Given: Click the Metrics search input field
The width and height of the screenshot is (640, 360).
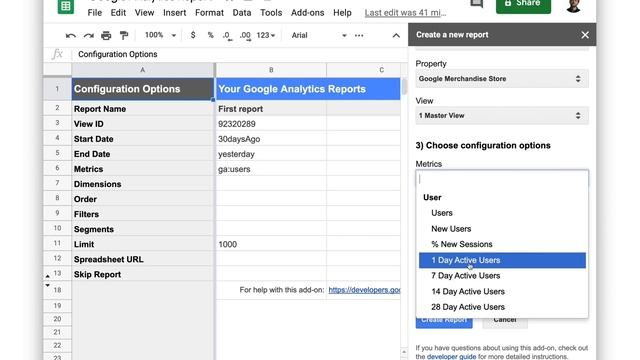Looking at the screenshot, I should [502, 179].
